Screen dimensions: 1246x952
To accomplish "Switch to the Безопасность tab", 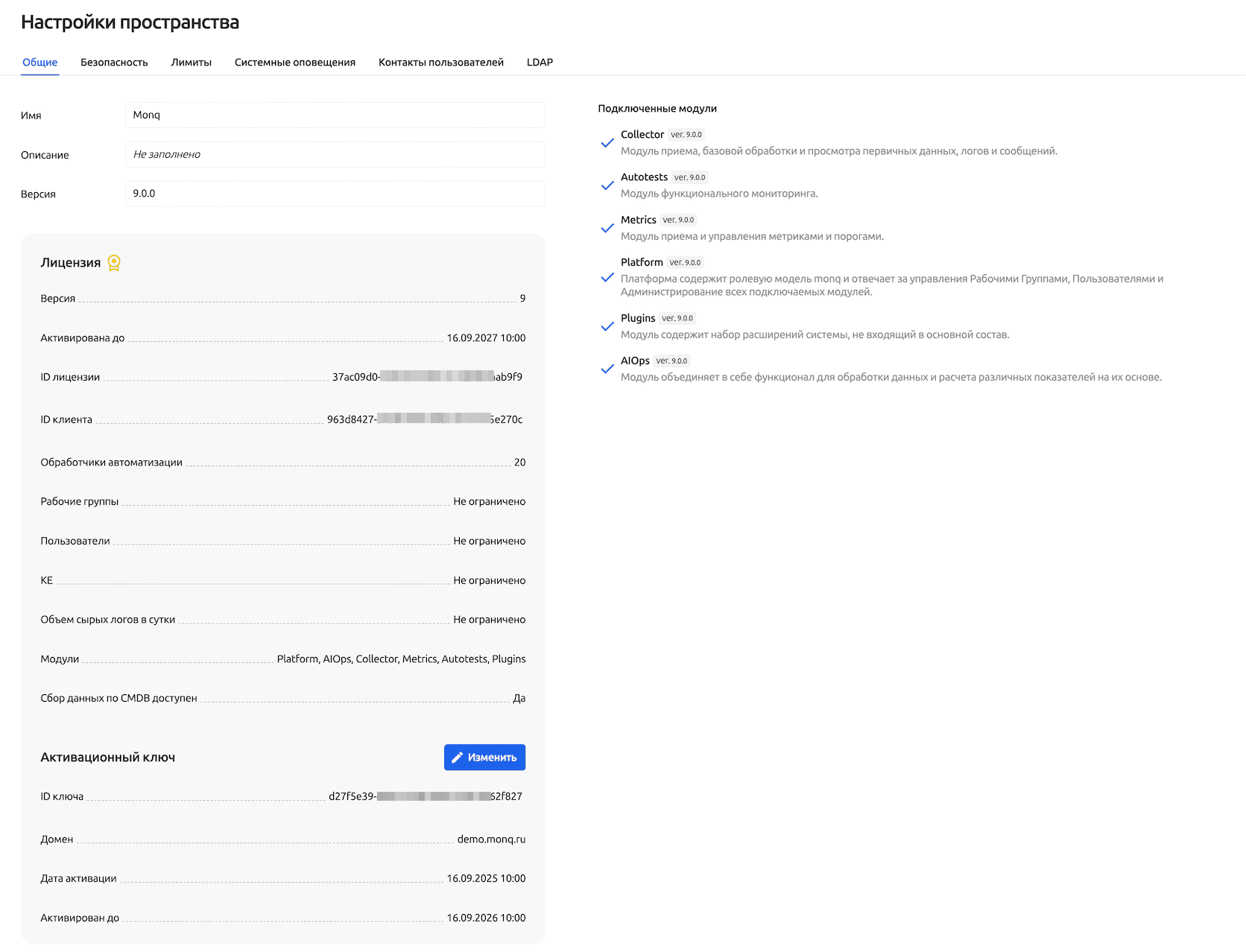I will pyautogui.click(x=114, y=63).
